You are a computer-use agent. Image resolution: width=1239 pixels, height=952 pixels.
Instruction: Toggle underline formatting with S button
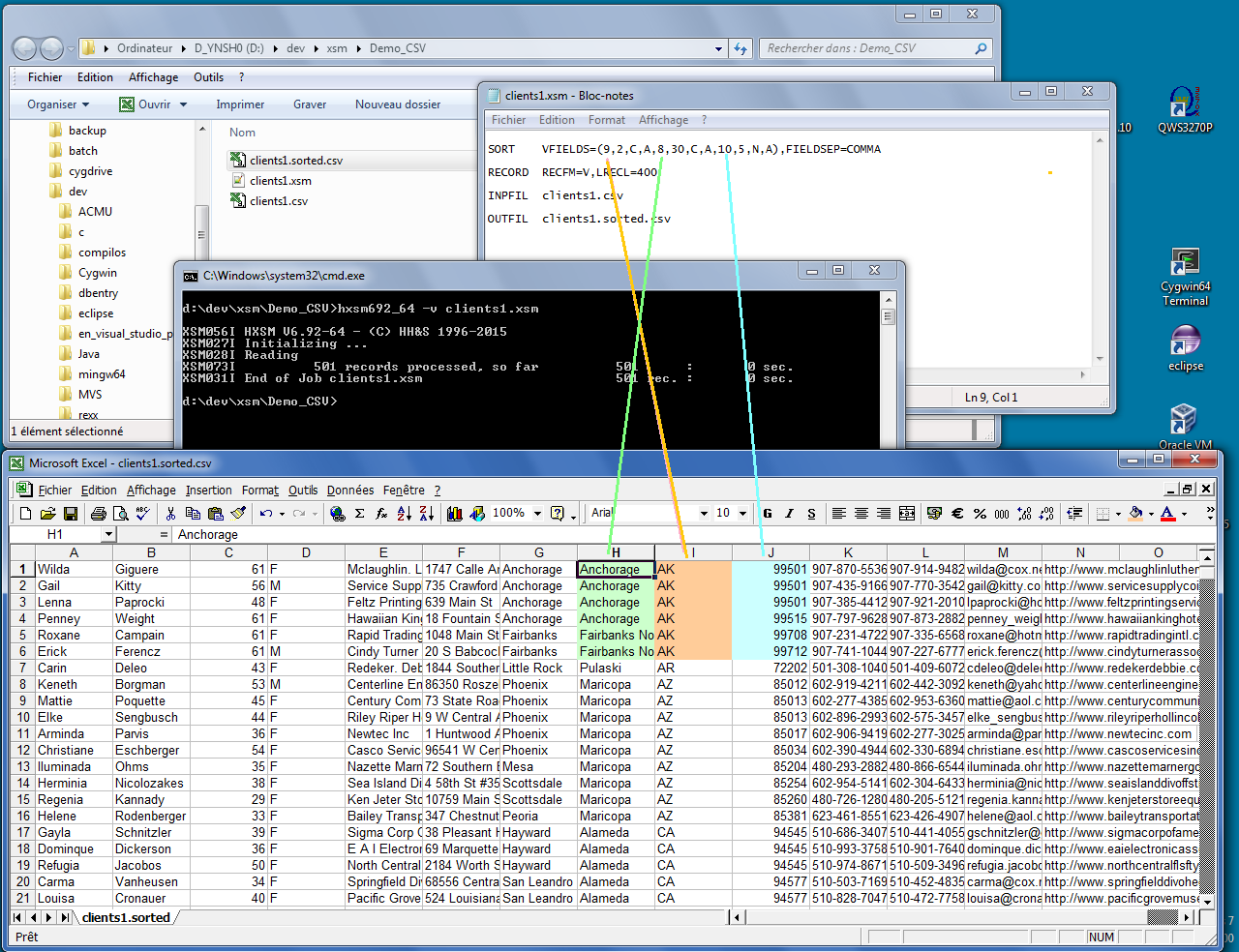click(811, 514)
